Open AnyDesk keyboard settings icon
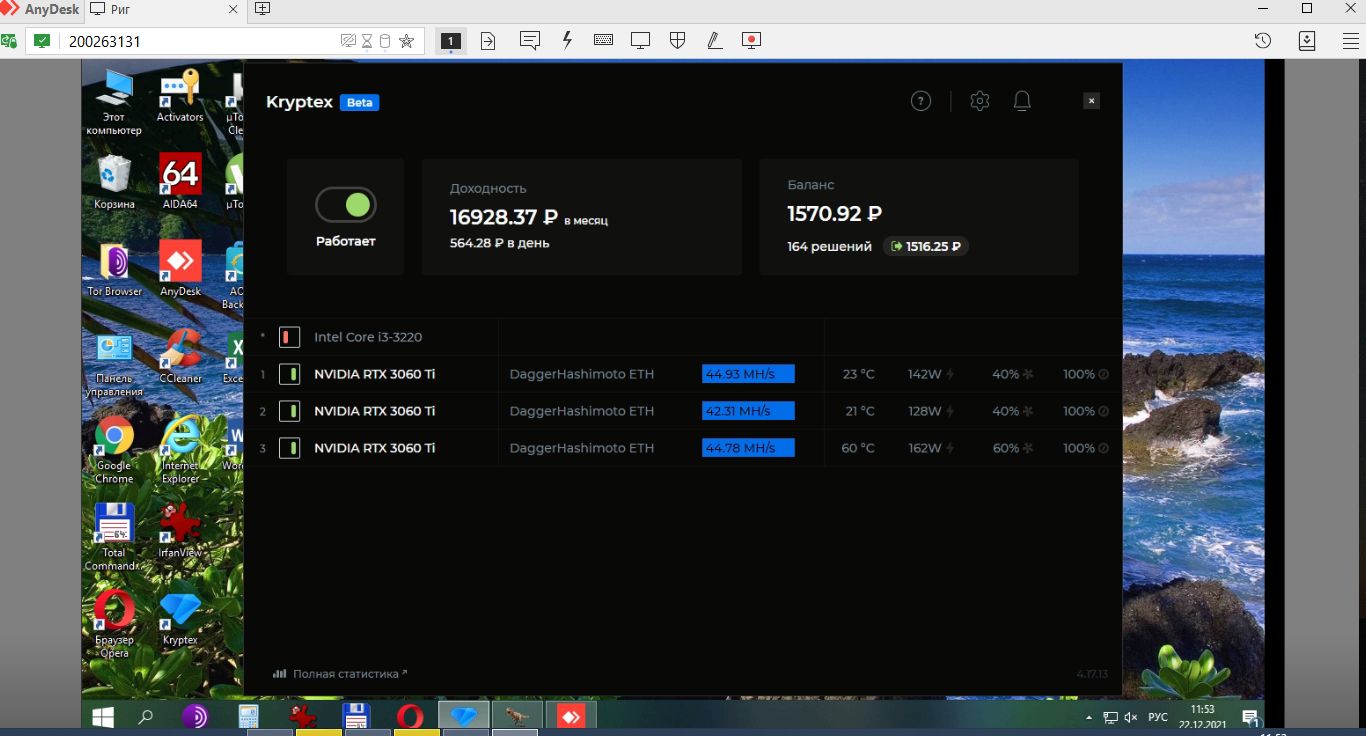Image resolution: width=1366 pixels, height=736 pixels. coord(603,40)
